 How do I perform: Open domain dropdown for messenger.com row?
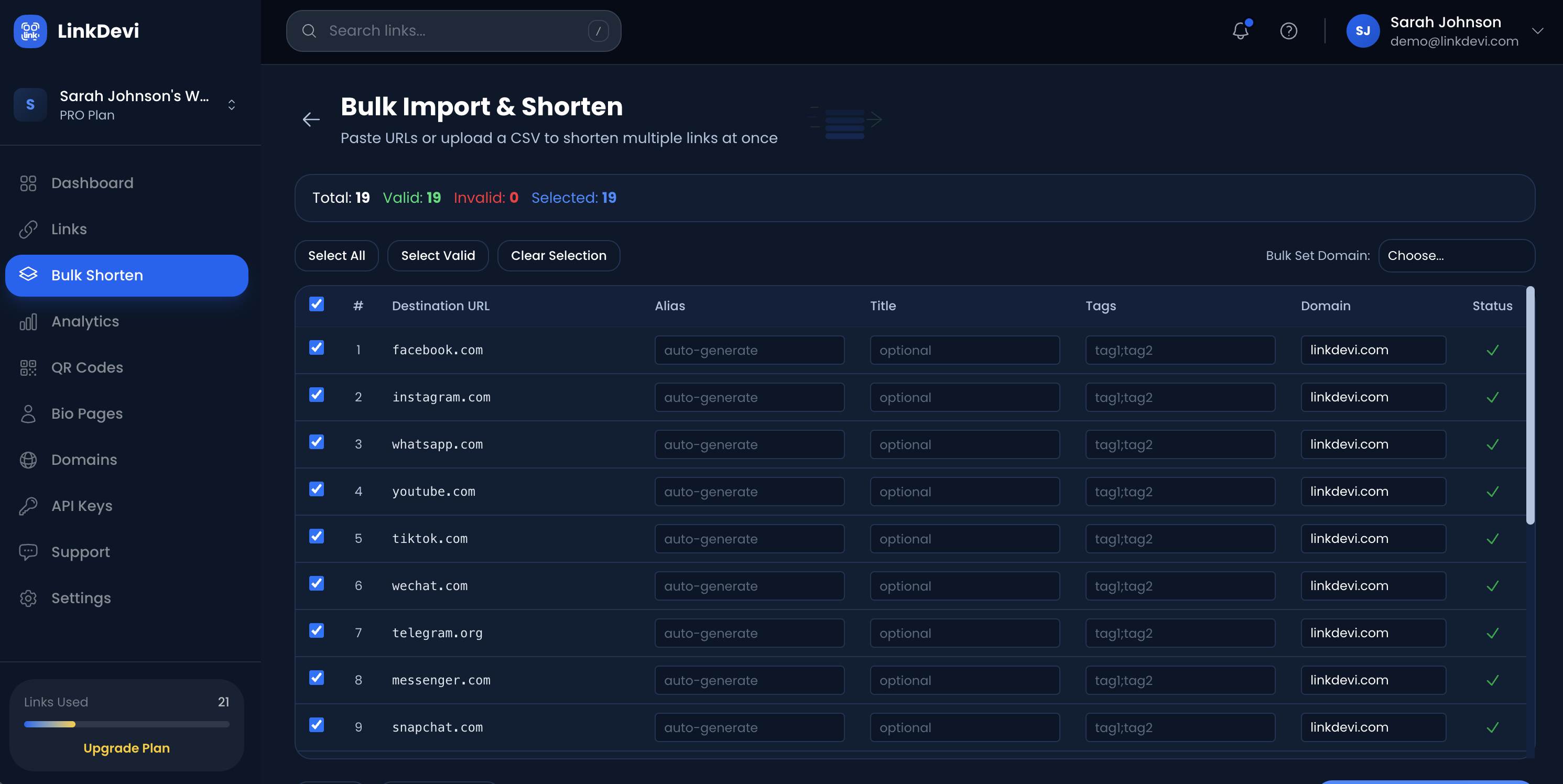pyautogui.click(x=1373, y=680)
